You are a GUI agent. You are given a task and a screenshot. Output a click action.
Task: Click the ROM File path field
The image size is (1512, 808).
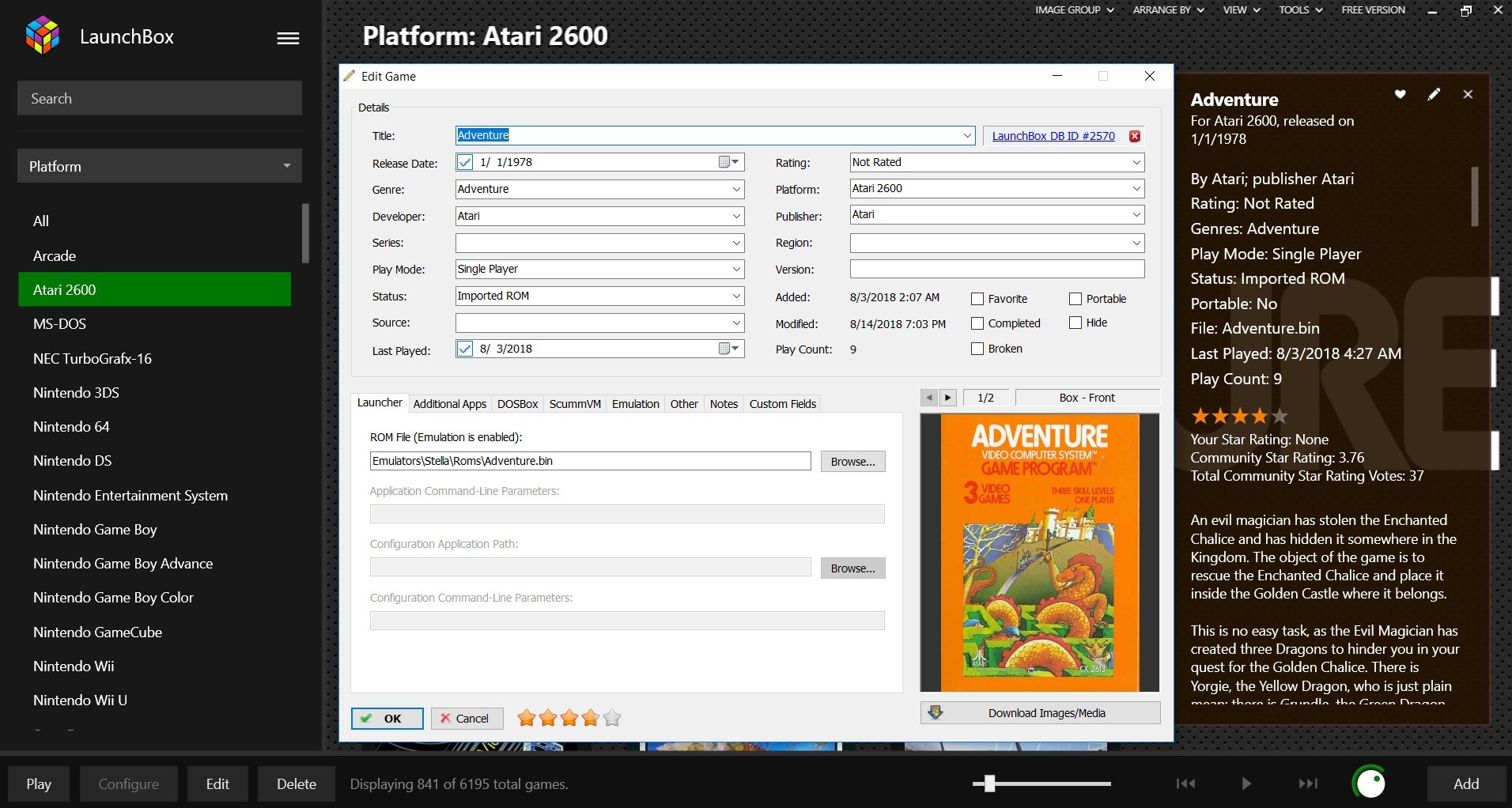tap(590, 461)
